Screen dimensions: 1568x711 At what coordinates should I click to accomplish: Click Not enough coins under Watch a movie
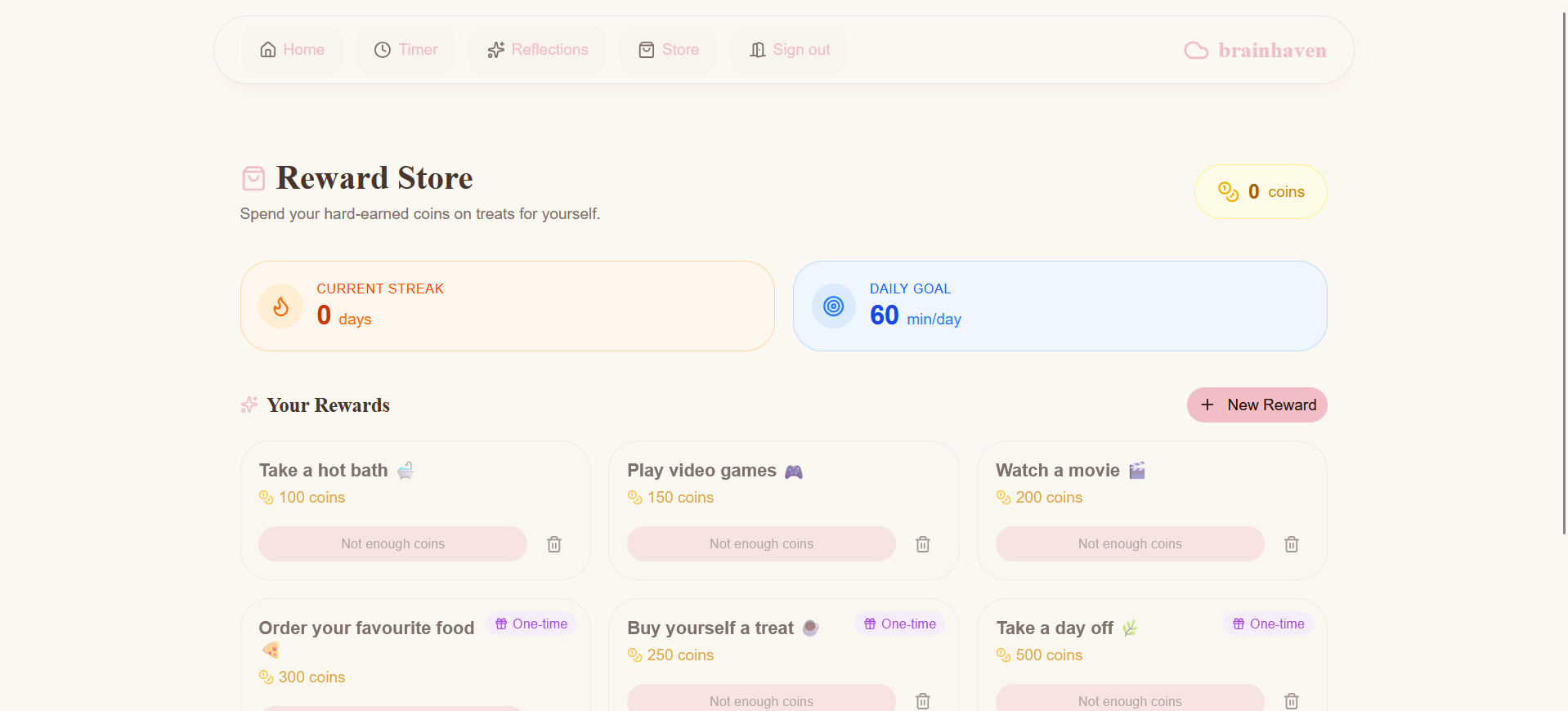click(x=1130, y=544)
